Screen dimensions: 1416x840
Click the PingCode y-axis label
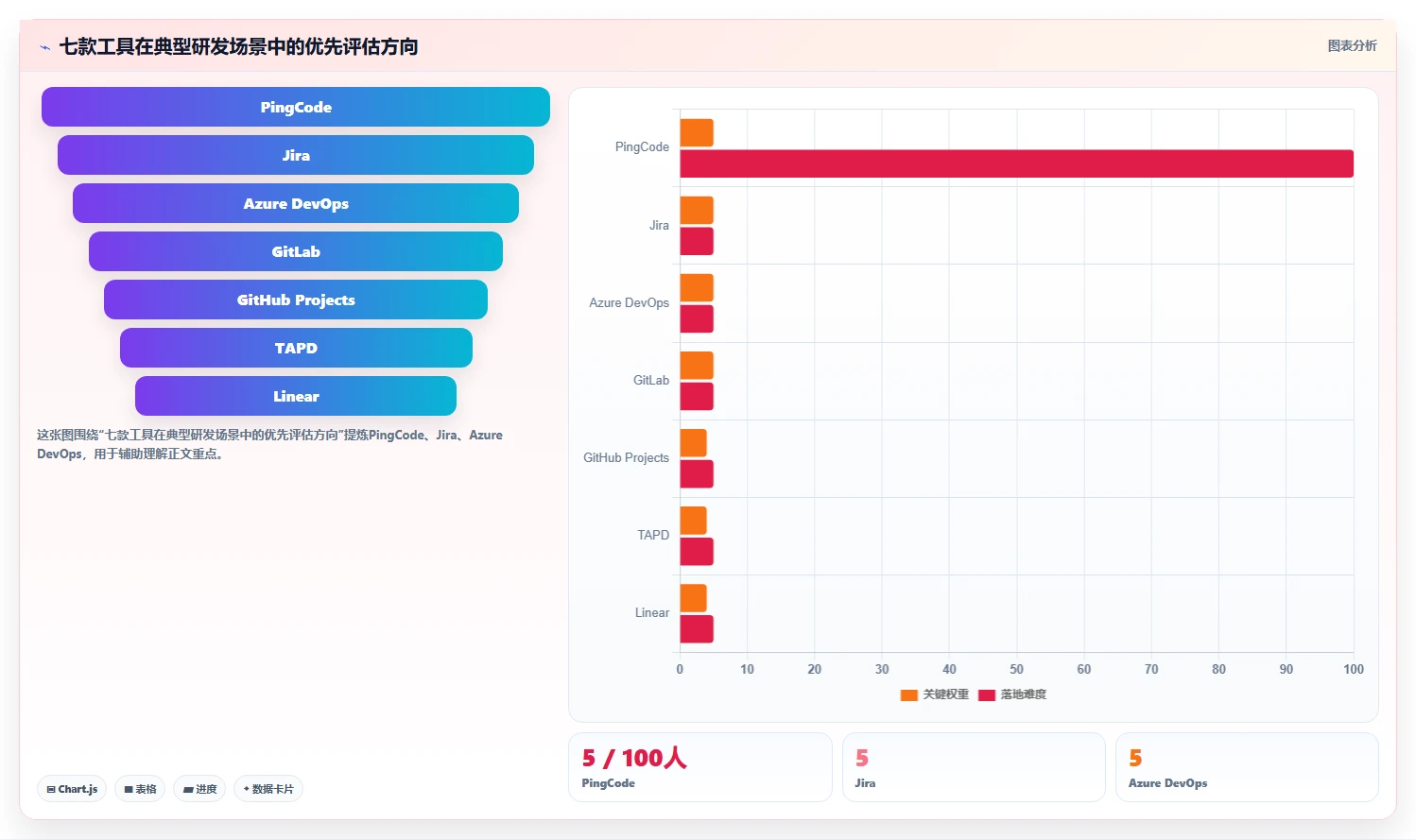click(642, 147)
